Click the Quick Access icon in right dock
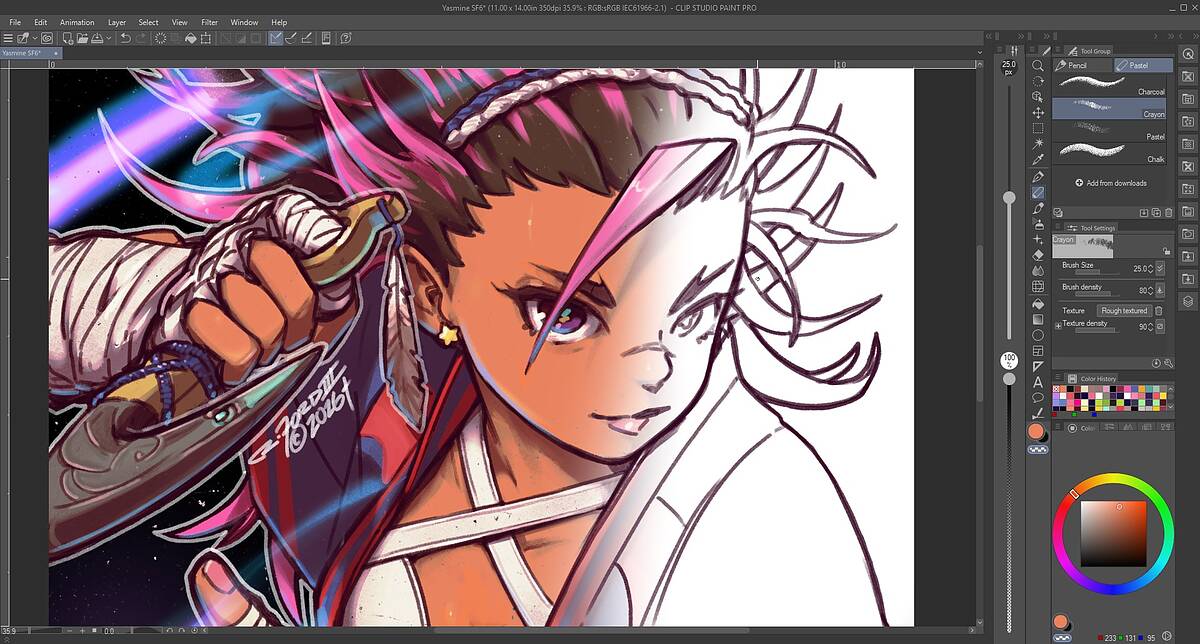 click(1188, 53)
